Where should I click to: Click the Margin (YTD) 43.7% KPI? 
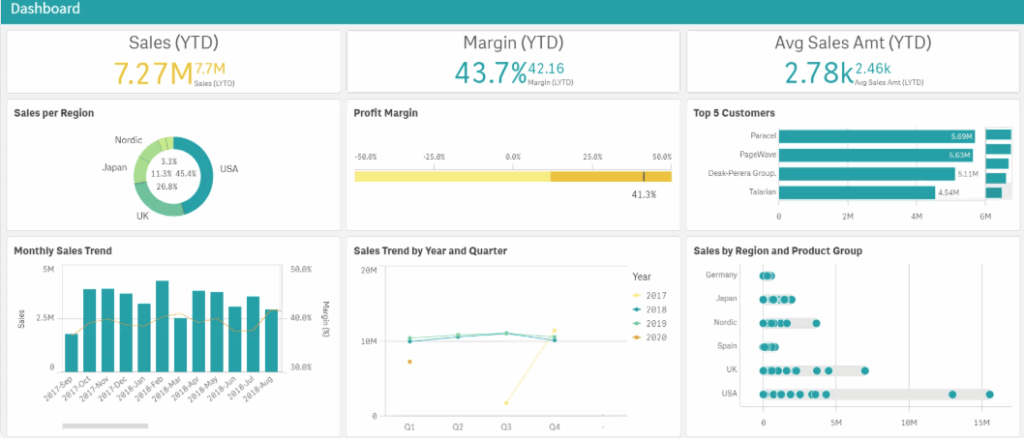pyautogui.click(x=490, y=73)
